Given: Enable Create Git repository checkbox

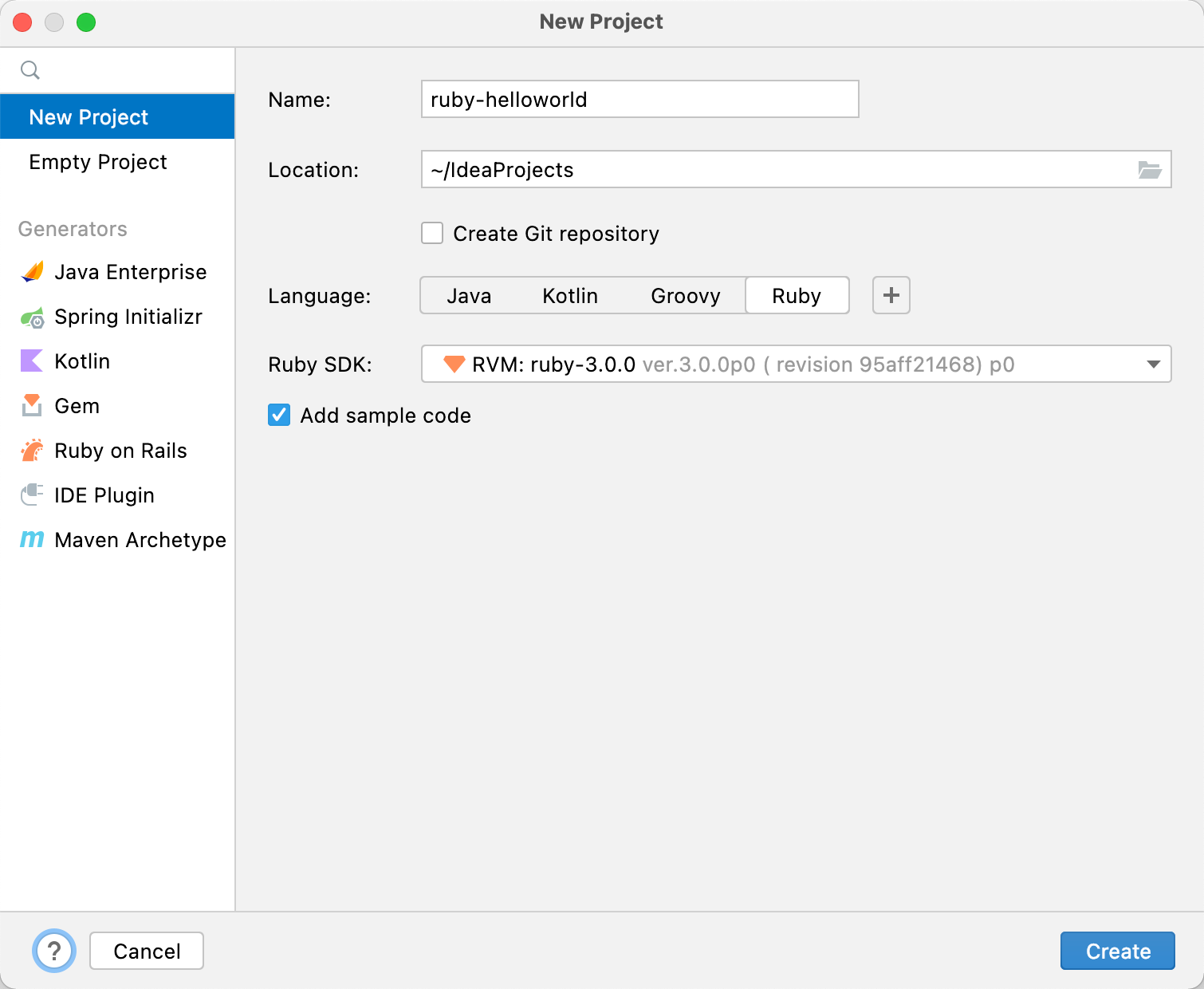Looking at the screenshot, I should (x=432, y=234).
